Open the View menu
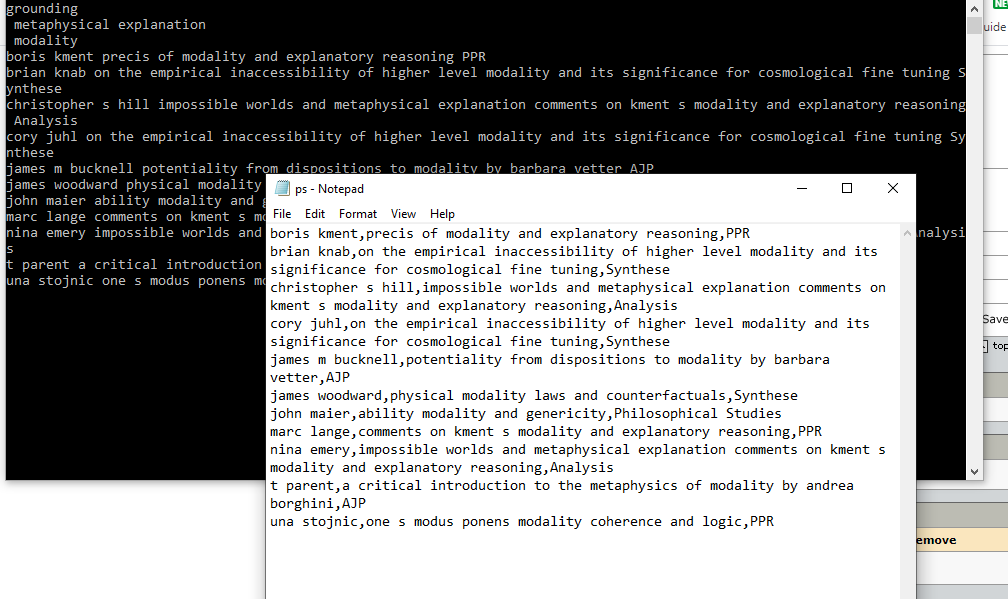Viewport: 1008px width, 599px height. pos(403,214)
